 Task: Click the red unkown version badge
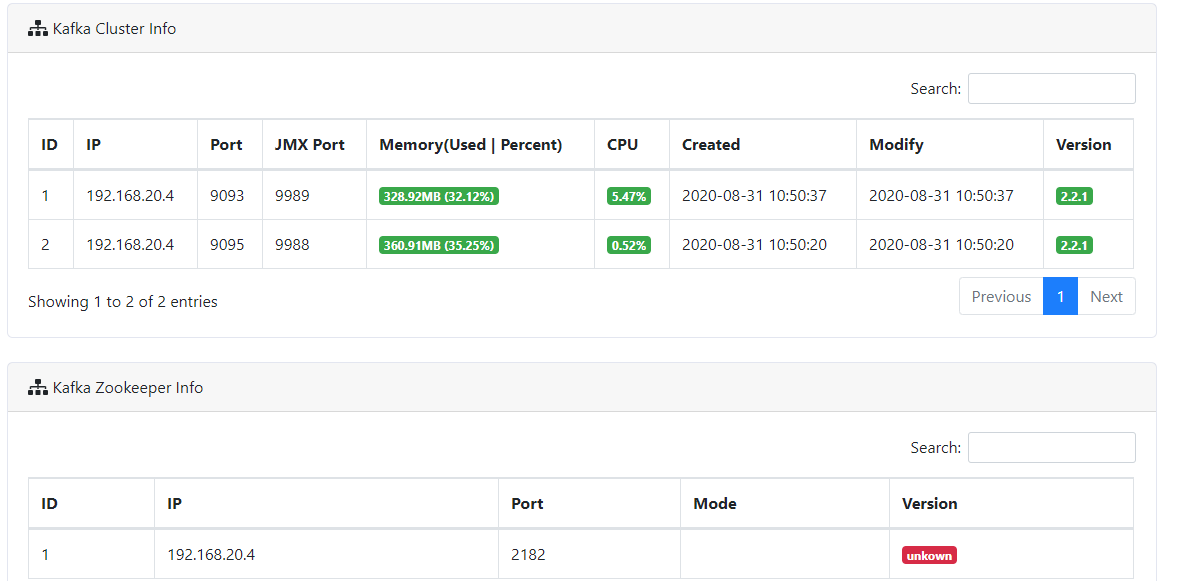[x=929, y=555]
